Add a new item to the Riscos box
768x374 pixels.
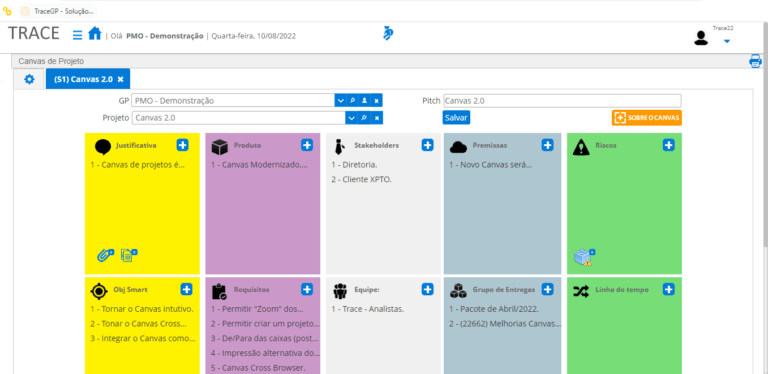669,145
